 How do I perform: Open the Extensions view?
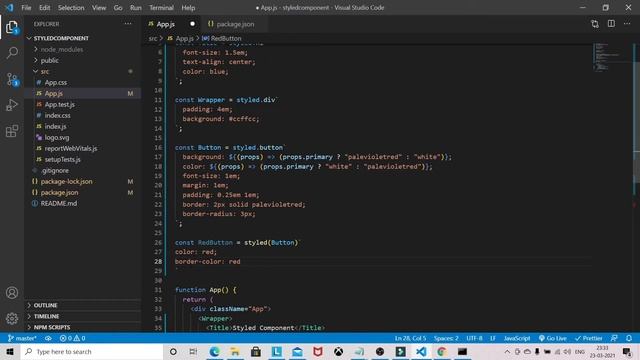[12, 131]
